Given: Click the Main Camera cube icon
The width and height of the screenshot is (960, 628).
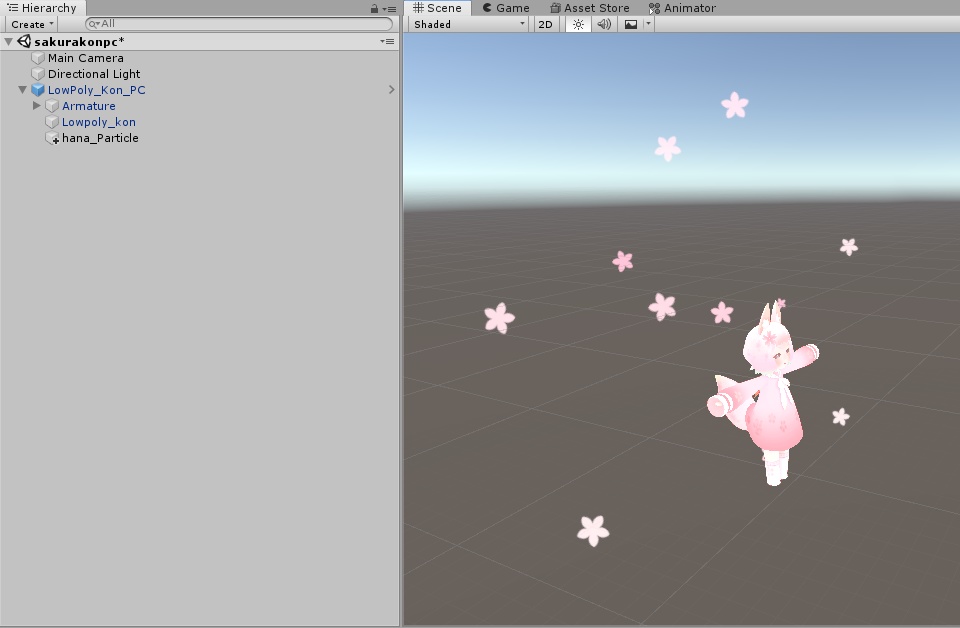Looking at the screenshot, I should [x=38, y=58].
